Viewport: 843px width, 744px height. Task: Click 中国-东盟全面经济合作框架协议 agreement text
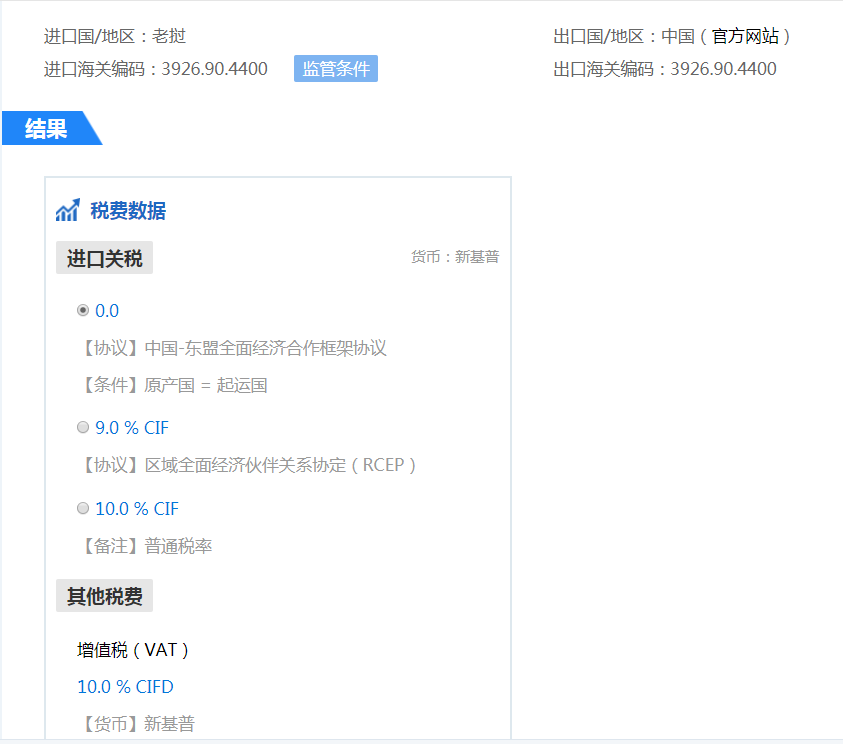(266, 348)
